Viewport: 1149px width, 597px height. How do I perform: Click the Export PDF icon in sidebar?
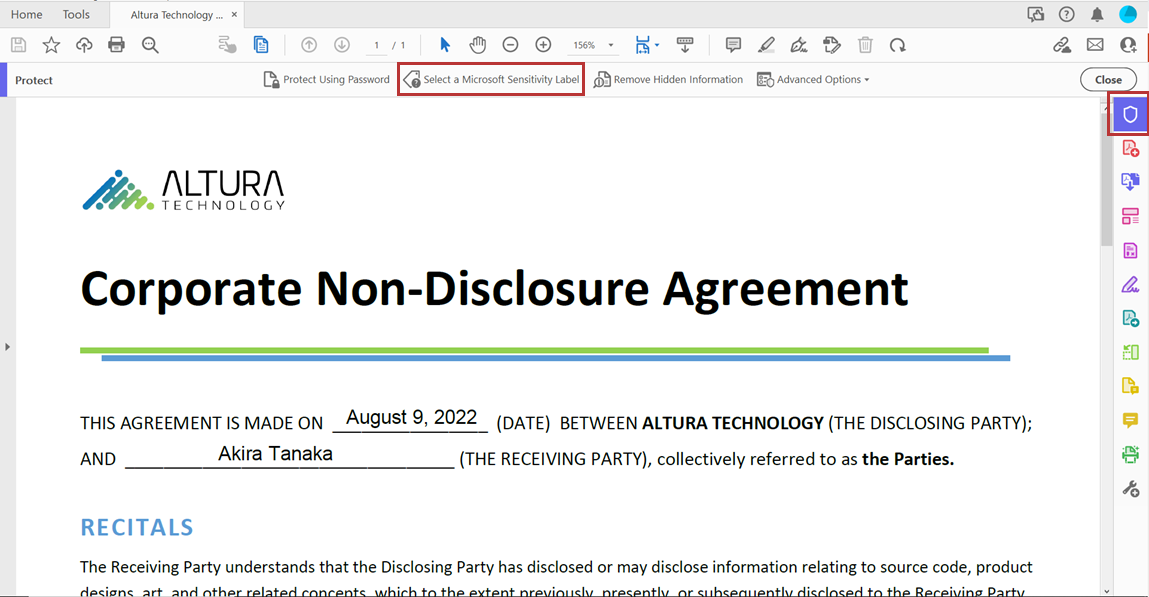pos(1128,181)
